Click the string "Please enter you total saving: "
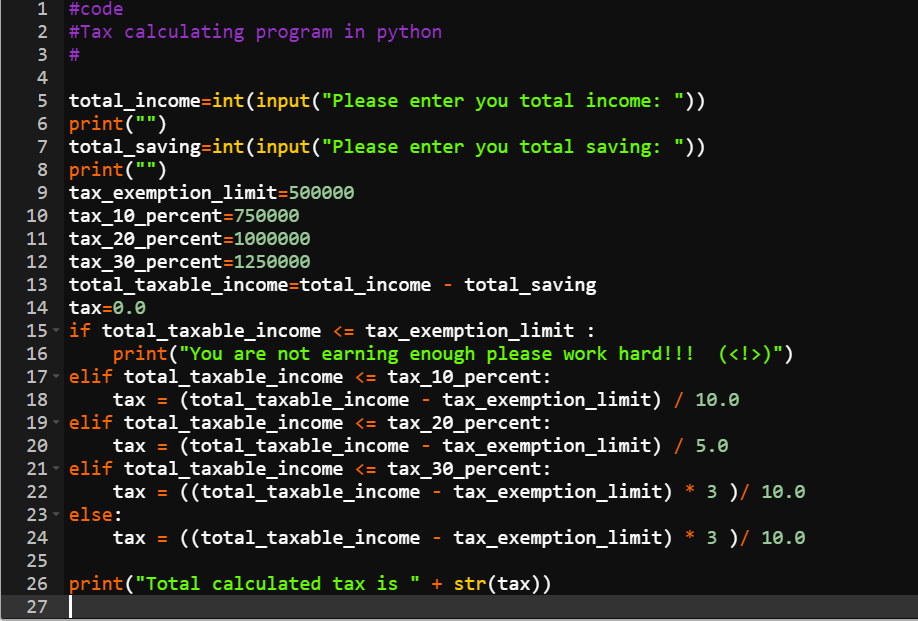 pyautogui.click(x=502, y=147)
